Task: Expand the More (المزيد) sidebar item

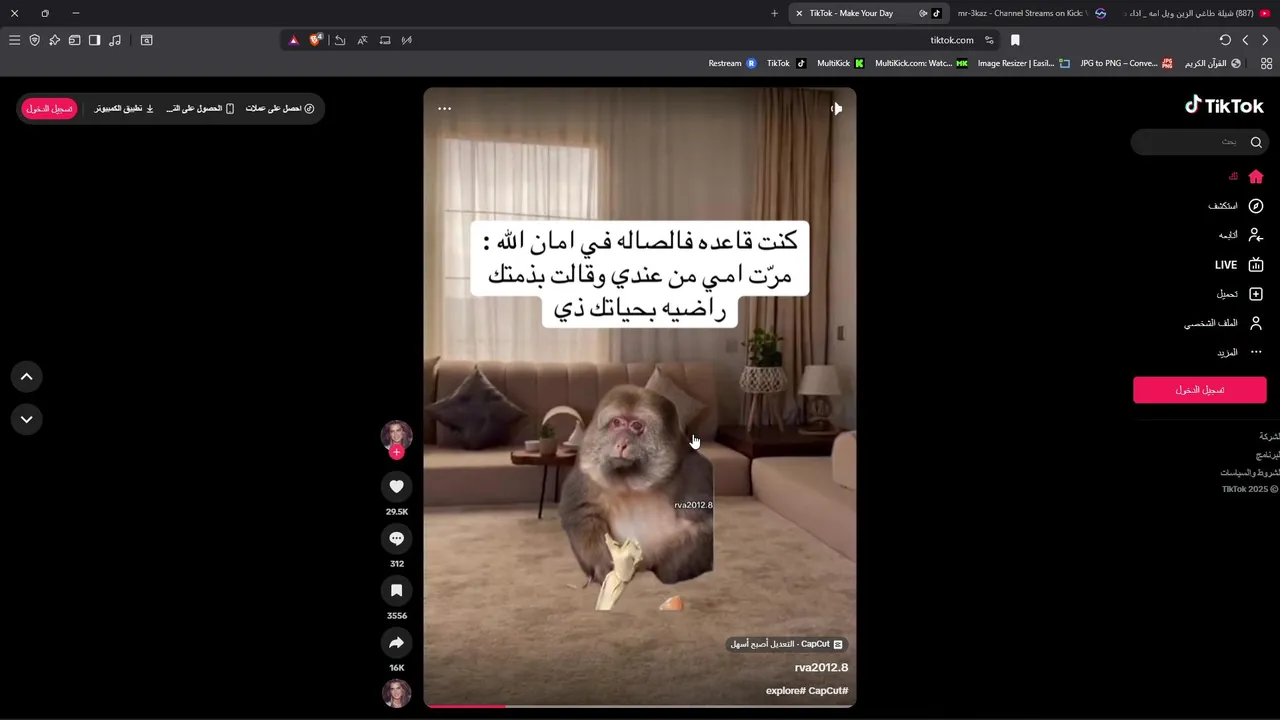Action: click(1240, 352)
